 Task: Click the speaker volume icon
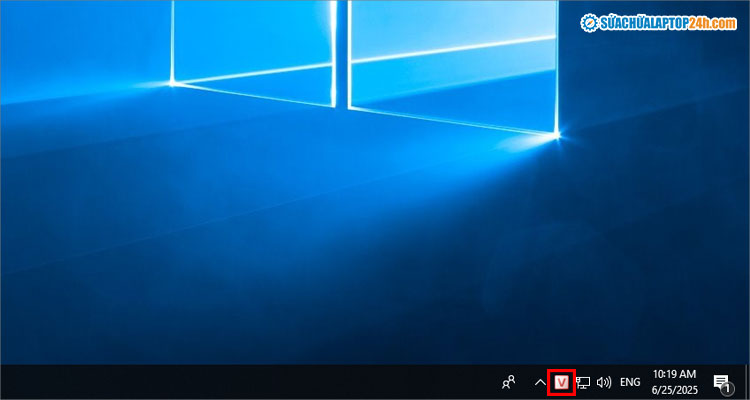604,382
